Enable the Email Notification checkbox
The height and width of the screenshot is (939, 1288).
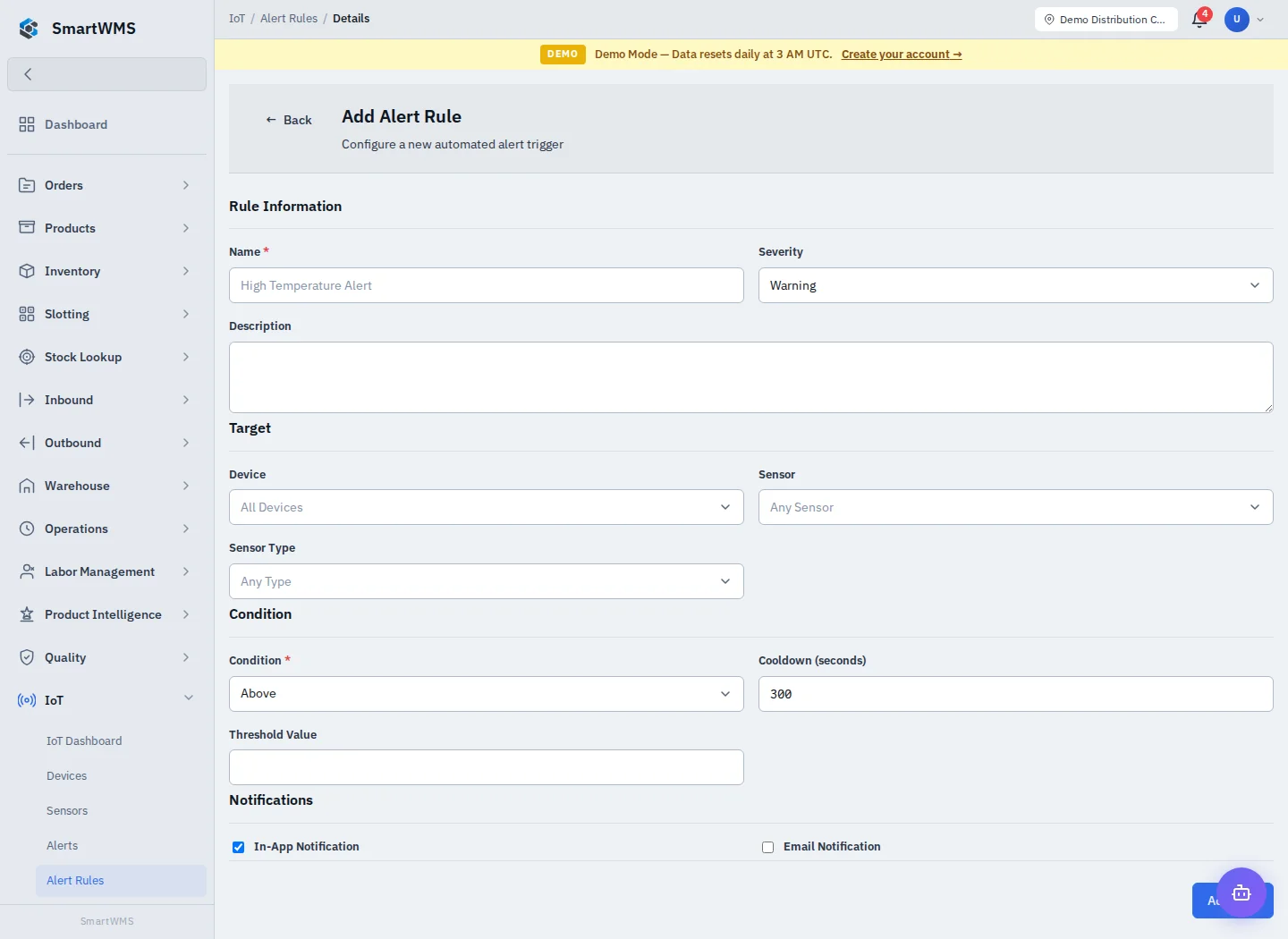point(768,847)
